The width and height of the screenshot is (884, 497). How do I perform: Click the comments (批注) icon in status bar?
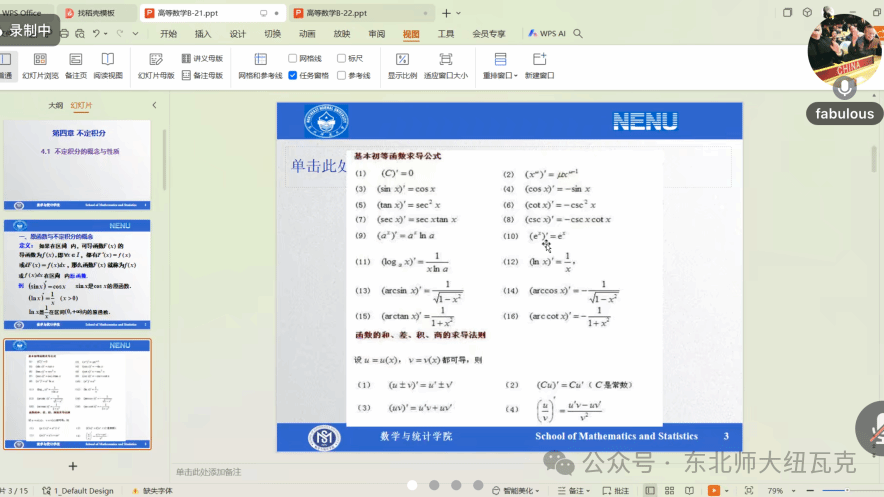pos(616,491)
